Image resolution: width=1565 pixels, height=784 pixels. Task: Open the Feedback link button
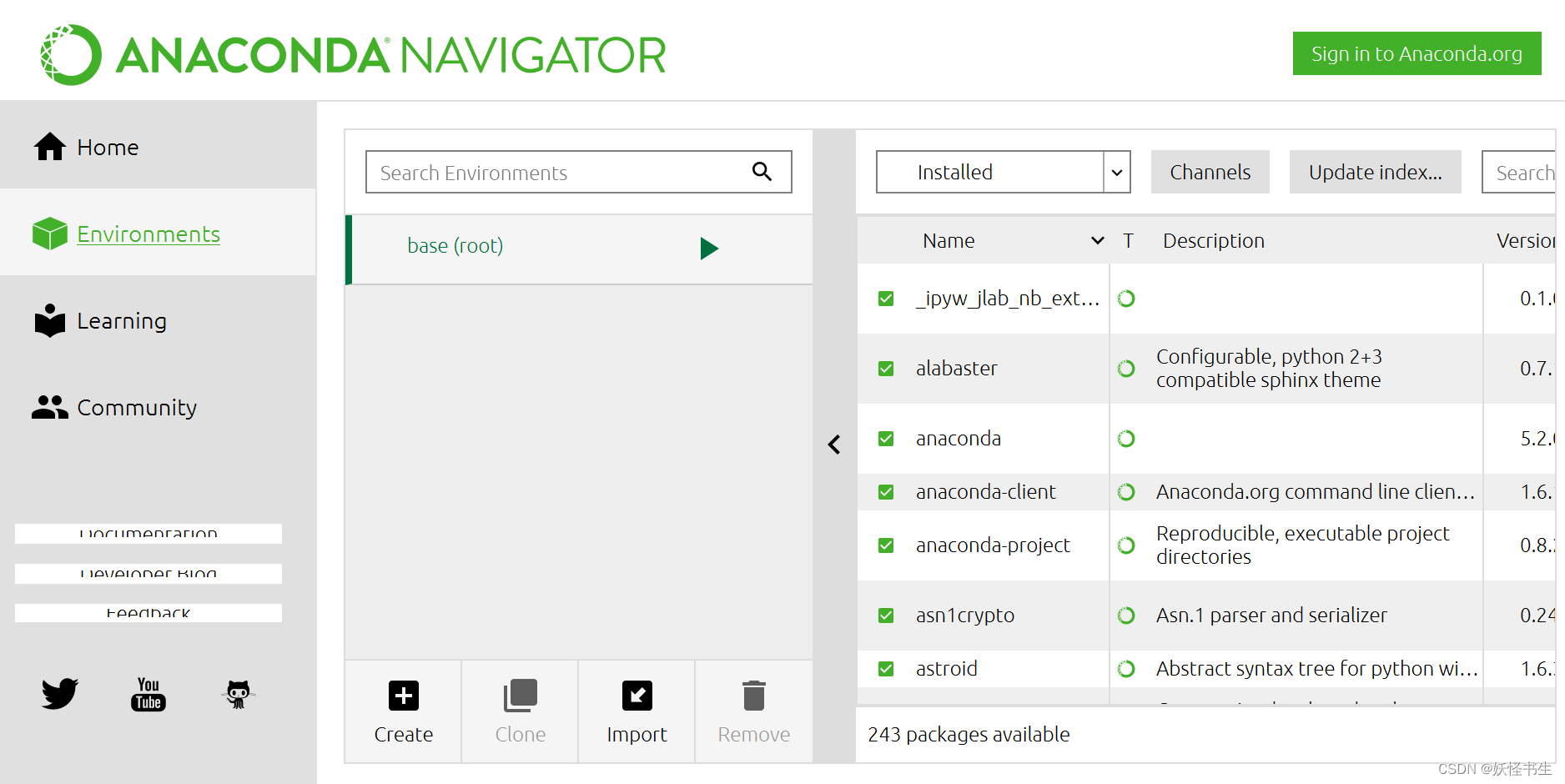148,613
